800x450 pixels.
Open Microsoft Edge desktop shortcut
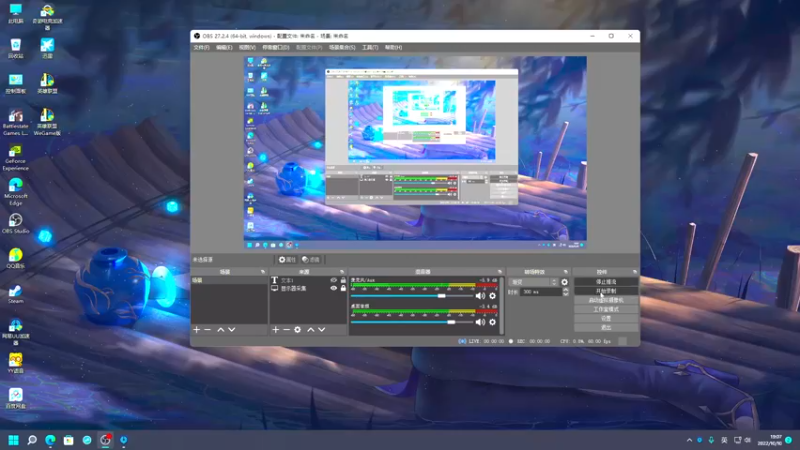[15, 192]
